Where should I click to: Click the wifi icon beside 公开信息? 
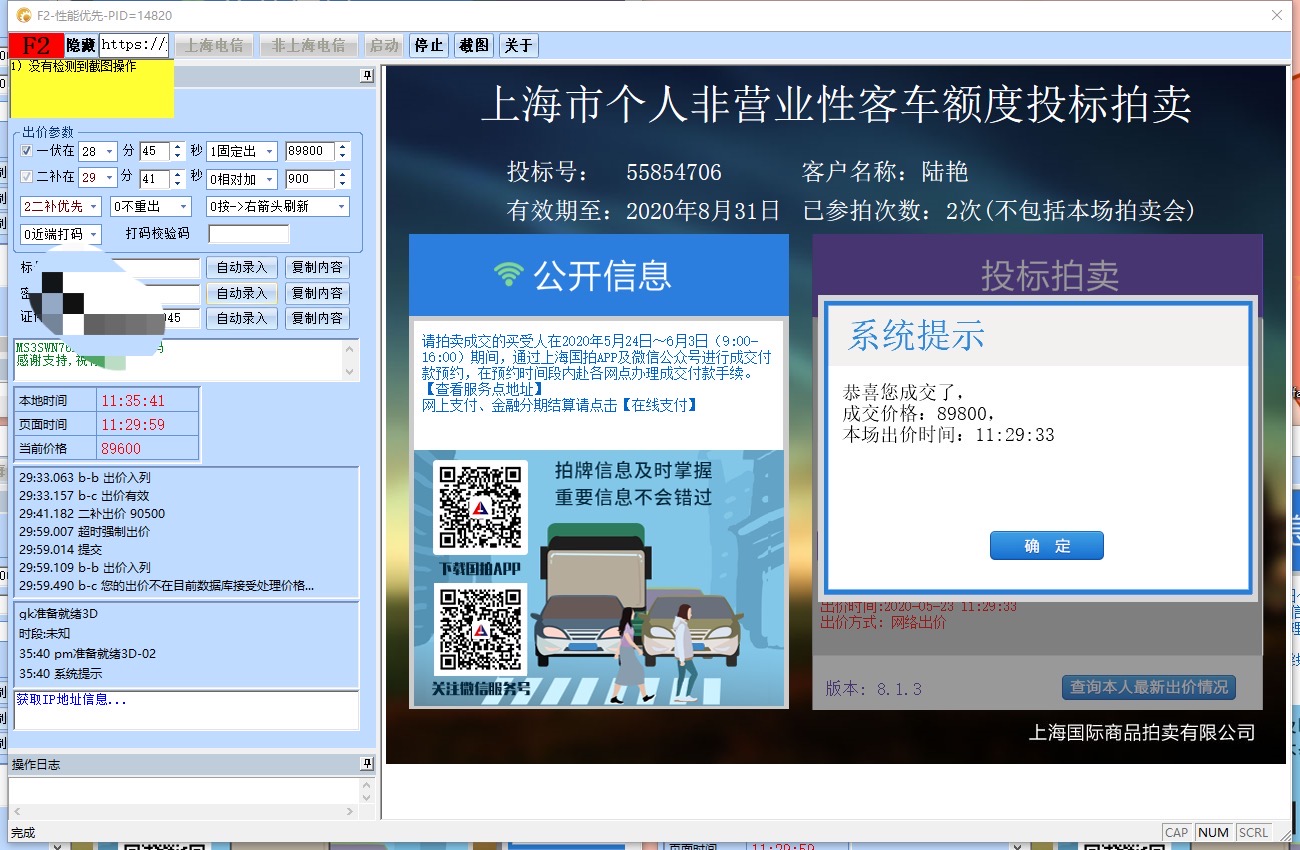tap(509, 274)
